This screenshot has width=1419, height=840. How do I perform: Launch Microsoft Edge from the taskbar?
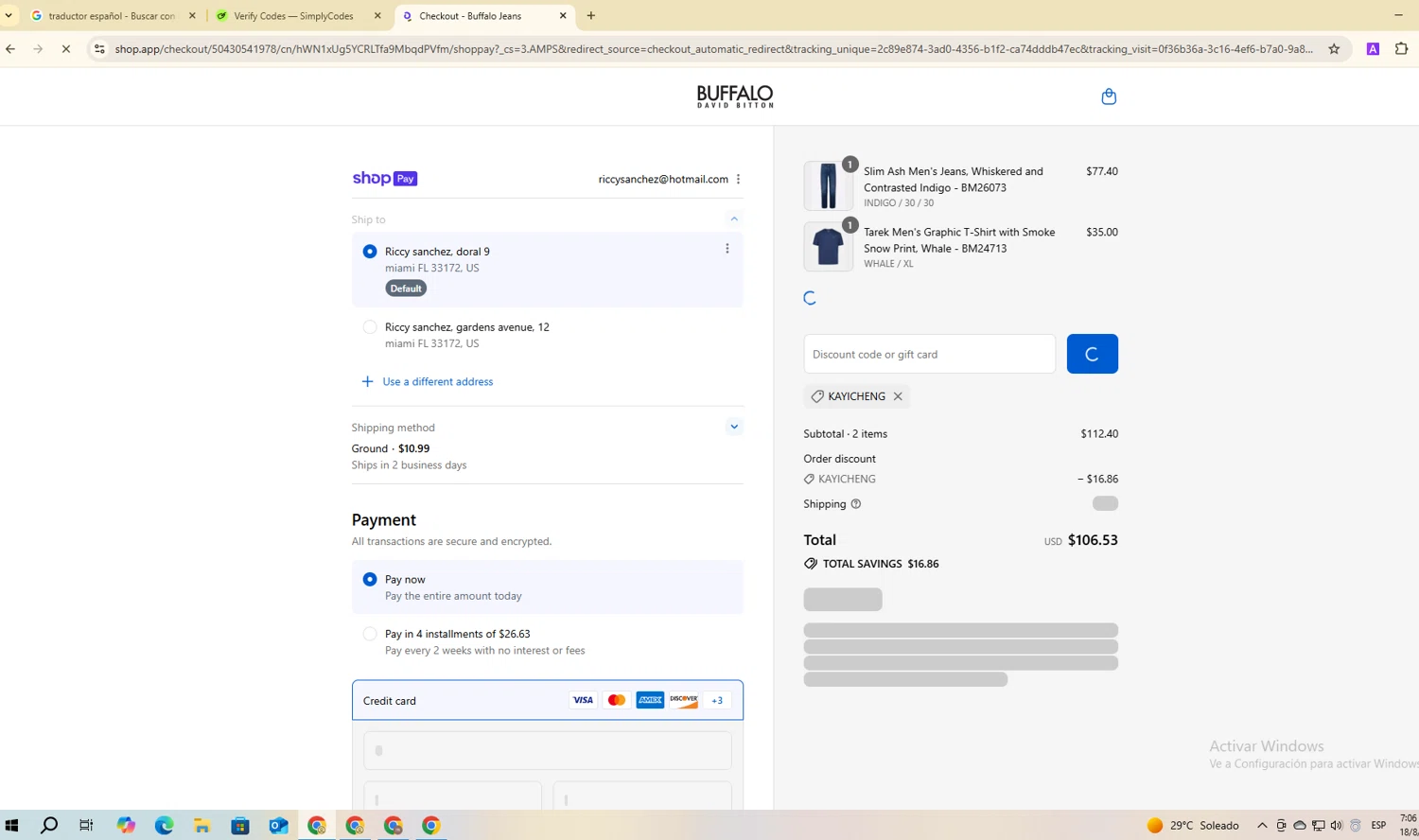[164, 826]
